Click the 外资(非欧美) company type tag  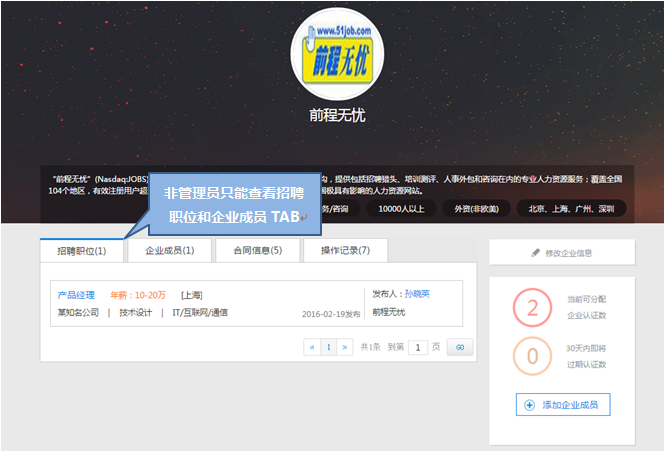point(476,209)
